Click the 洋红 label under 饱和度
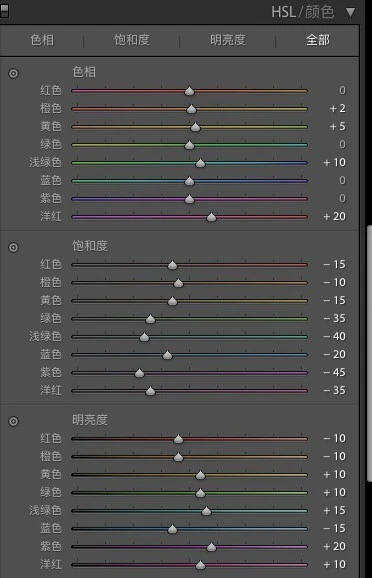The image size is (372, 578). (51, 390)
